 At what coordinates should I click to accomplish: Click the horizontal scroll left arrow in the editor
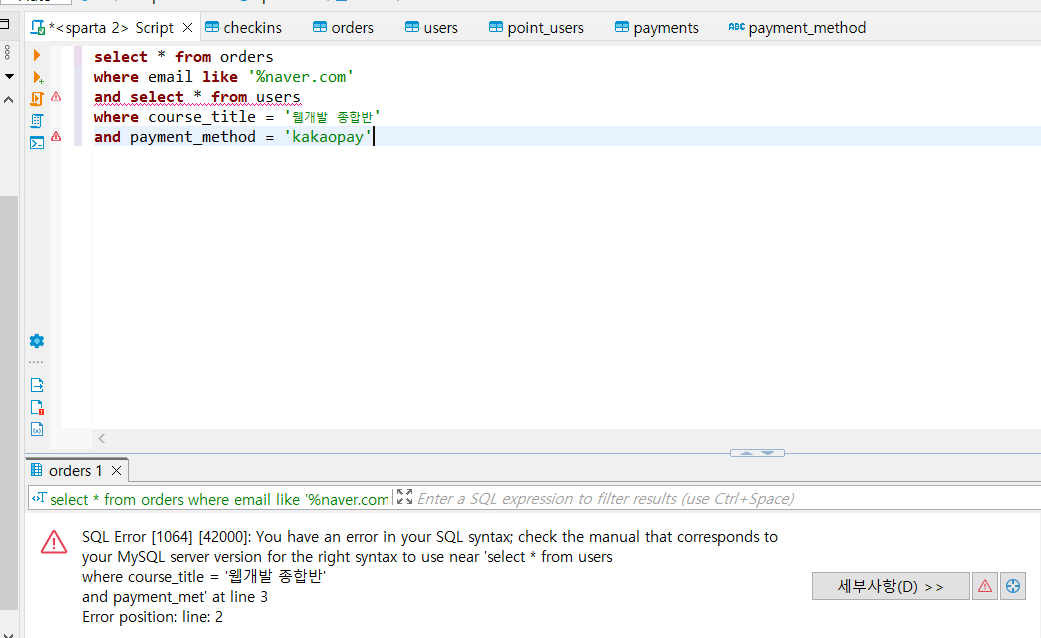point(102,438)
